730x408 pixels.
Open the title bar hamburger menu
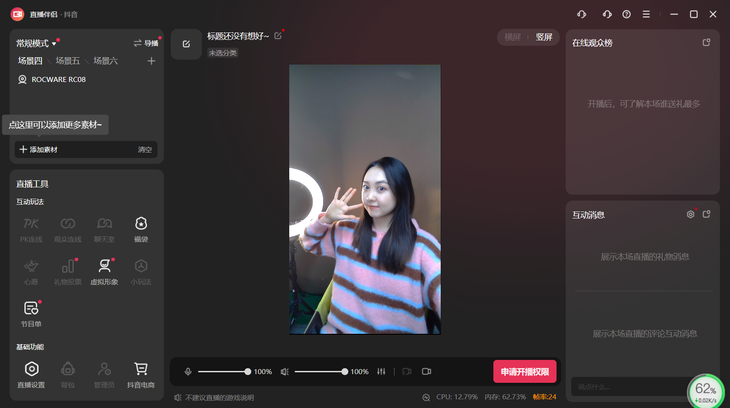(646, 14)
